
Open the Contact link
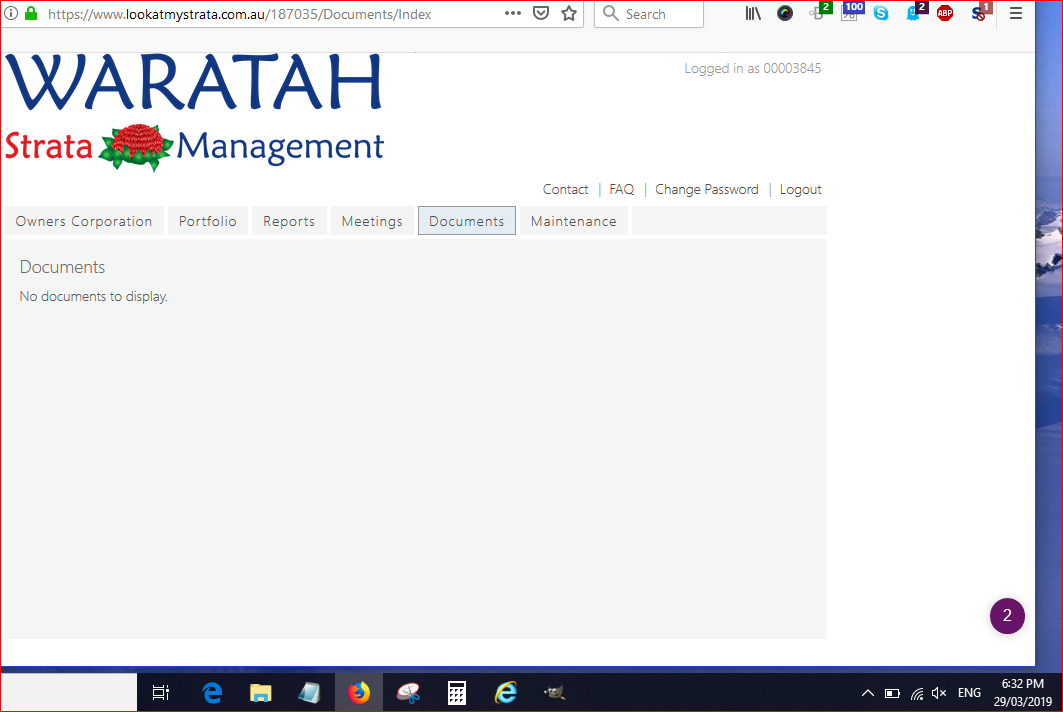[565, 189]
